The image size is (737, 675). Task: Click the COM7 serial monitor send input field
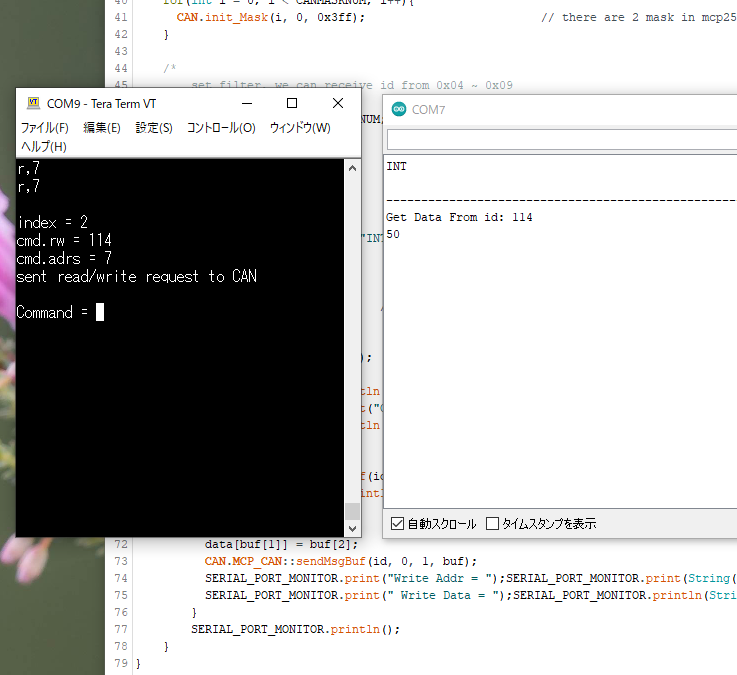(x=562, y=140)
